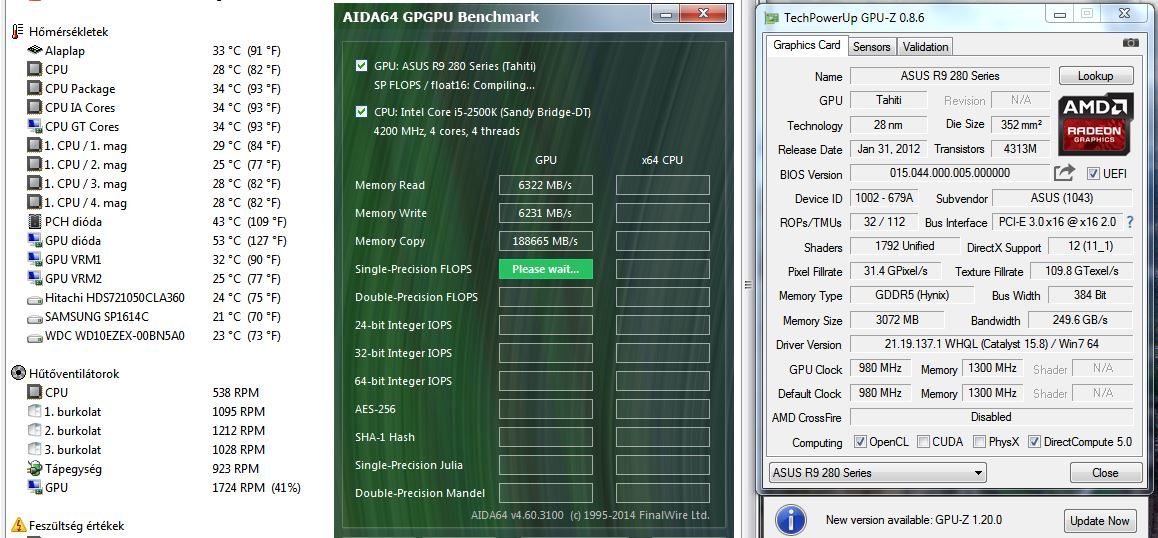
Task: Click the chip icon beside the CPU 28 °C row
Action: click(x=35, y=69)
